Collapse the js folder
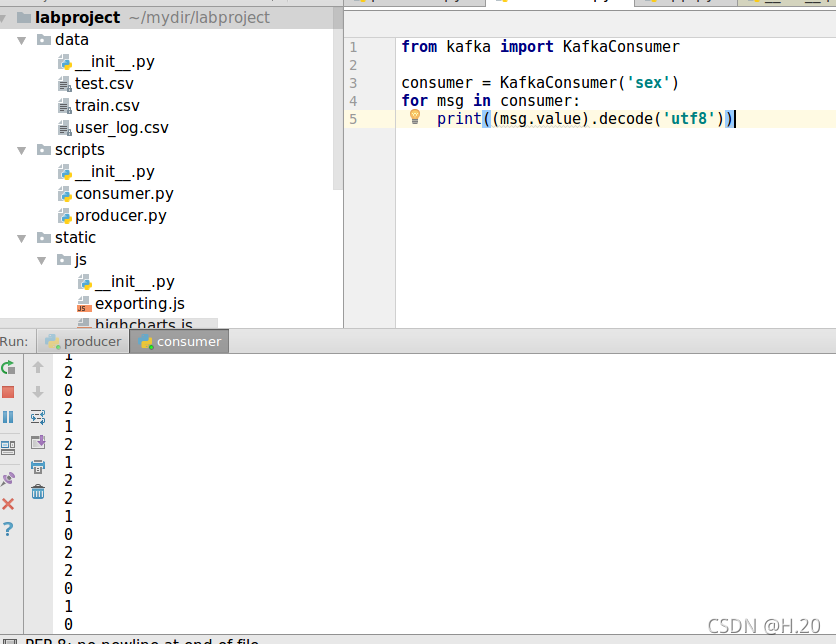The image size is (836, 644). coord(42,260)
